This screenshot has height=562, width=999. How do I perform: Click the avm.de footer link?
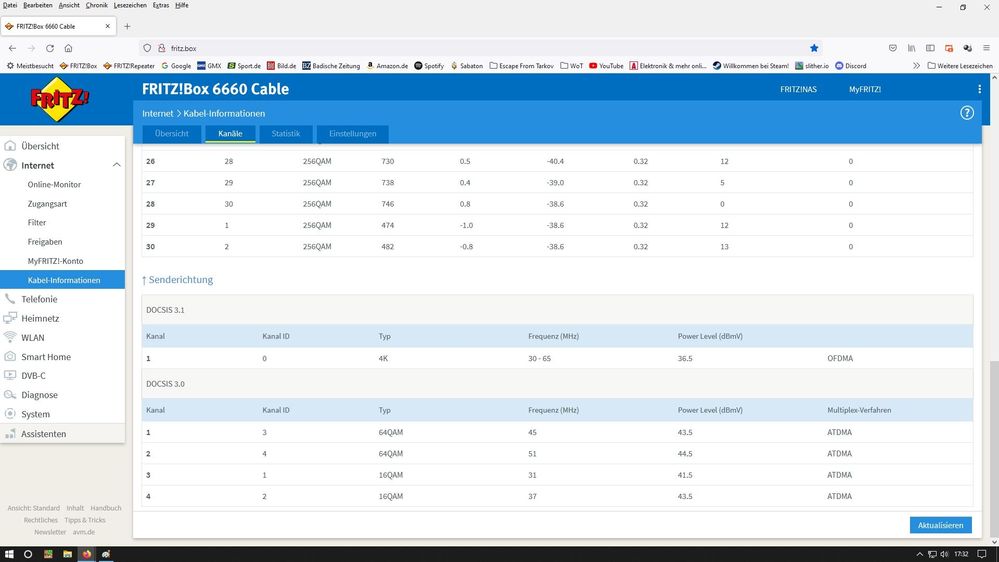(83, 531)
